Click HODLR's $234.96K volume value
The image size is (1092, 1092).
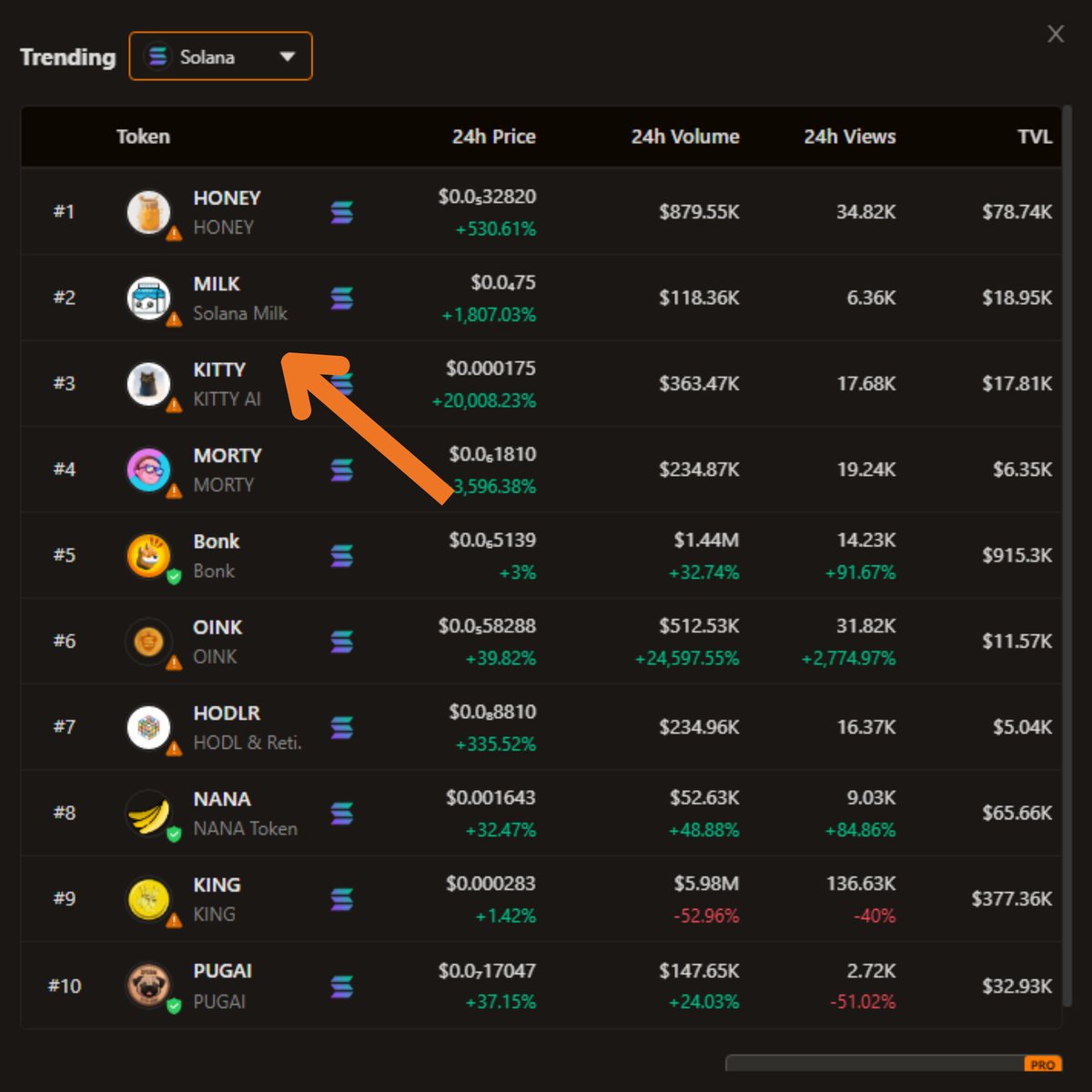pos(699,727)
